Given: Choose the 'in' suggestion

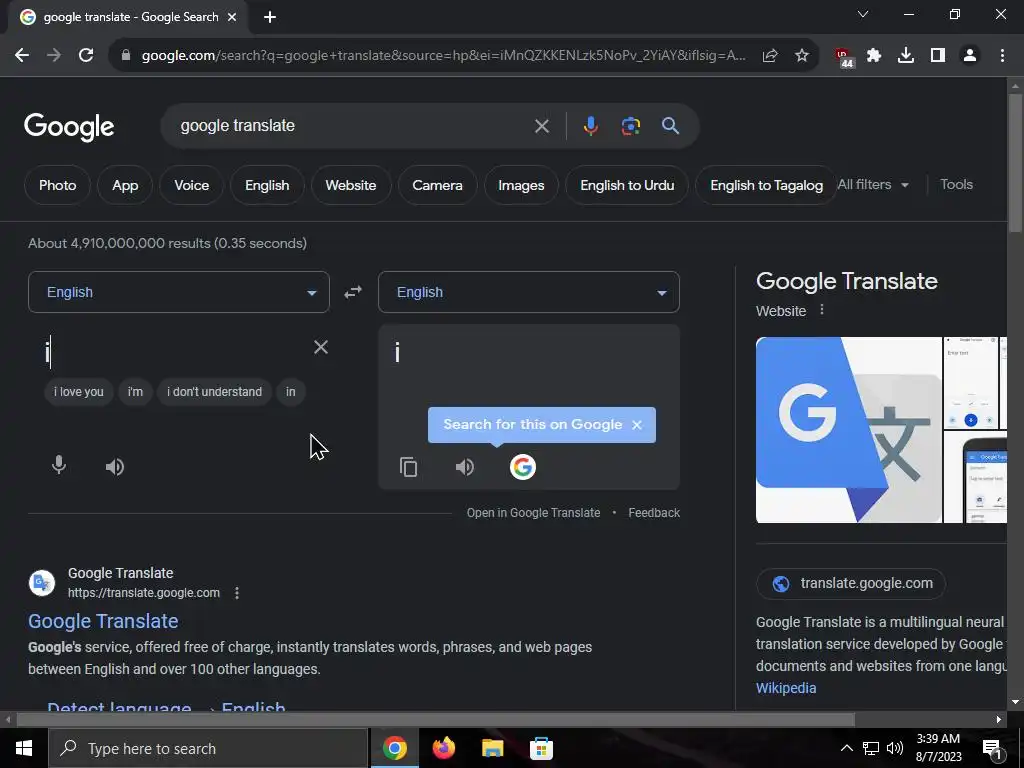Looking at the screenshot, I should pos(291,392).
